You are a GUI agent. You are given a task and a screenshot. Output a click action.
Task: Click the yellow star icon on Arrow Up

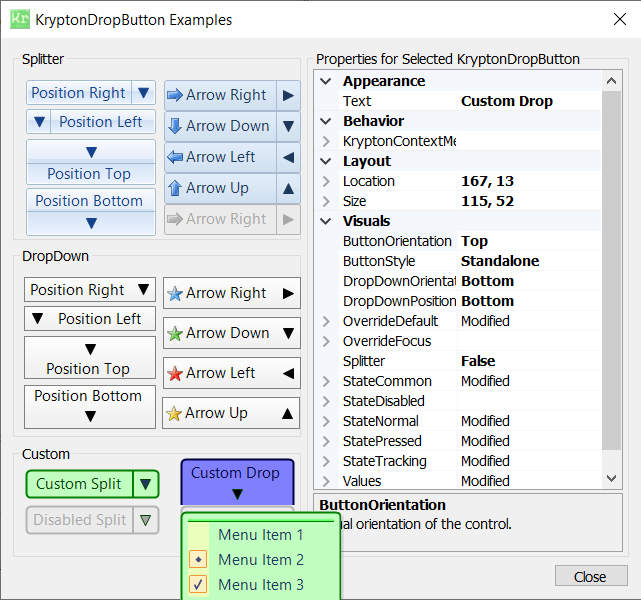pos(174,414)
